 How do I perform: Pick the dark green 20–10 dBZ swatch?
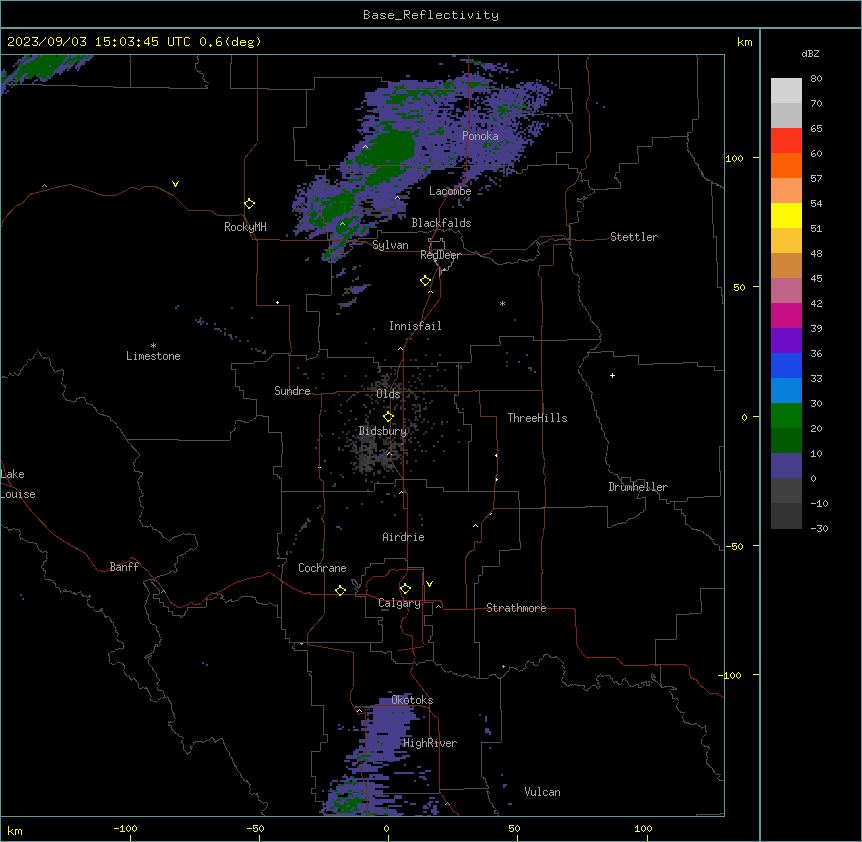[786, 441]
